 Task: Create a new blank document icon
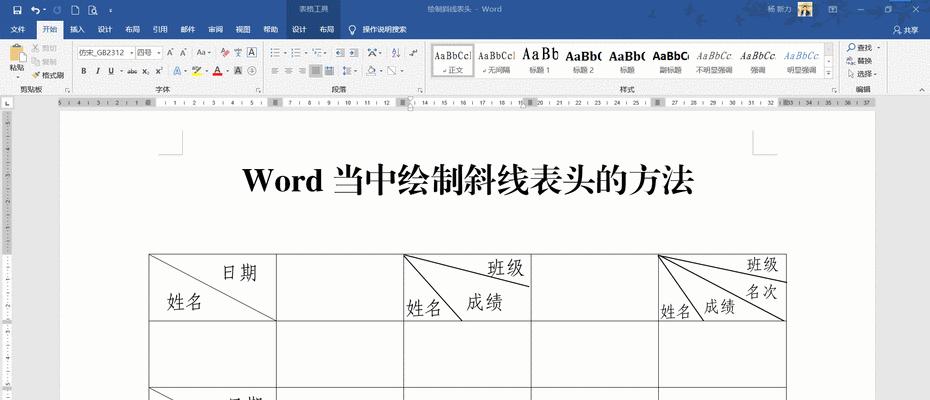pyautogui.click(x=75, y=9)
